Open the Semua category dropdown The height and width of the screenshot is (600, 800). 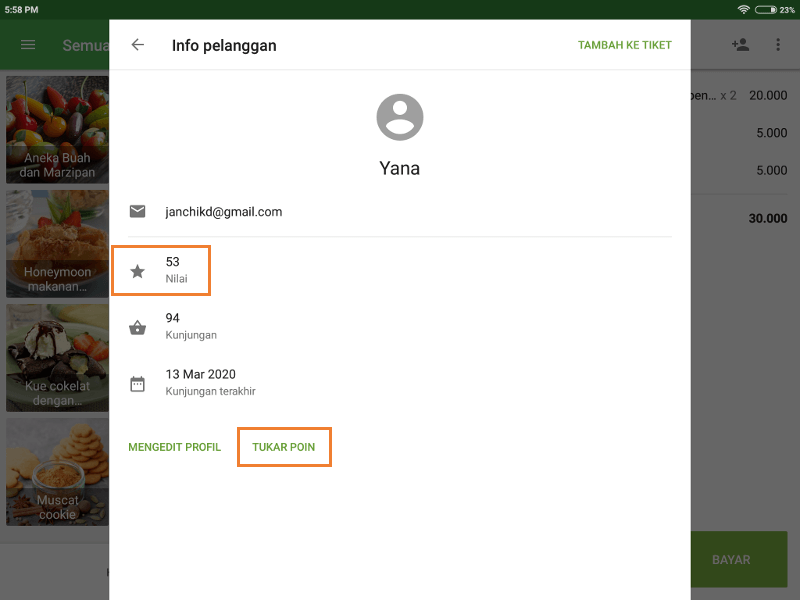click(x=86, y=44)
